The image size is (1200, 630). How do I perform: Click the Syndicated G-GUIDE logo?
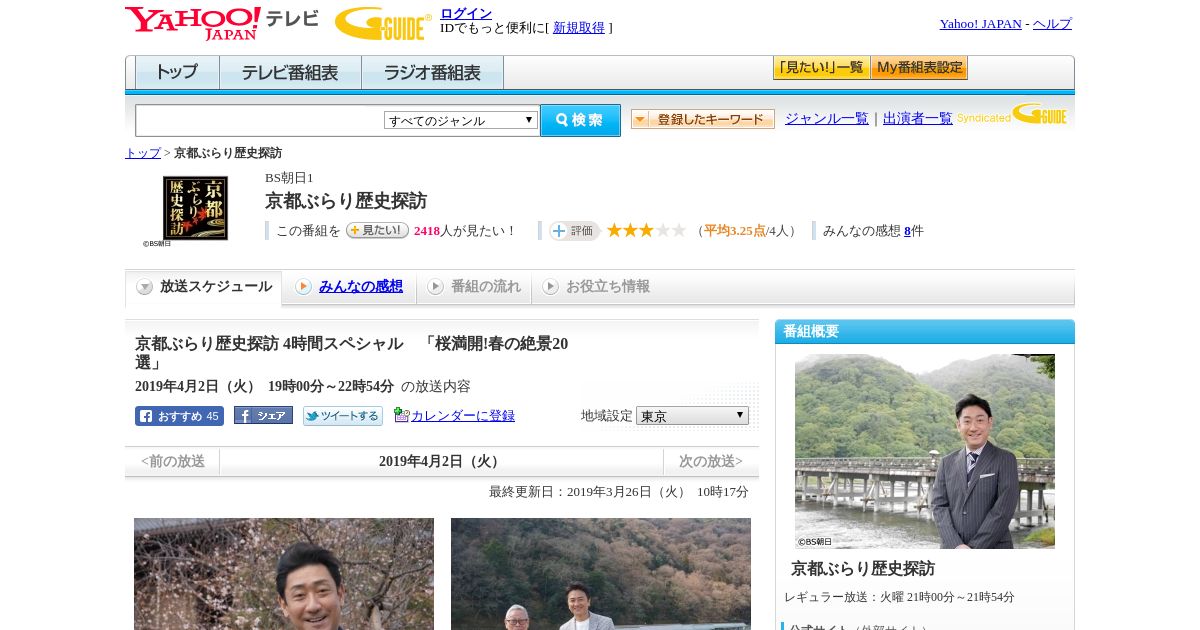1012,115
